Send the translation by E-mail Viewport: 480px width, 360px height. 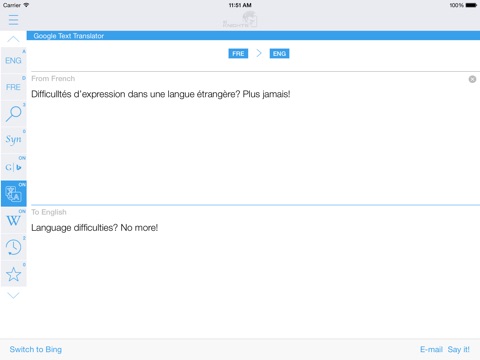431,349
